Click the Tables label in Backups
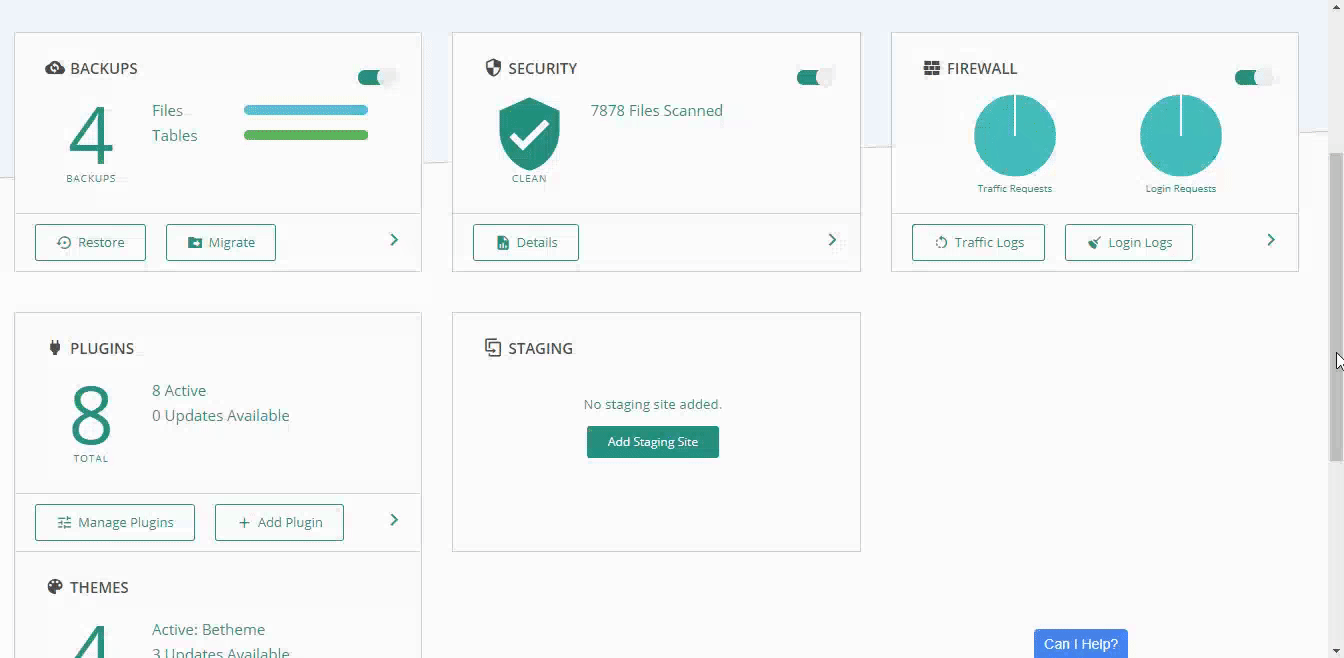The width and height of the screenshot is (1344, 658). [x=175, y=135]
